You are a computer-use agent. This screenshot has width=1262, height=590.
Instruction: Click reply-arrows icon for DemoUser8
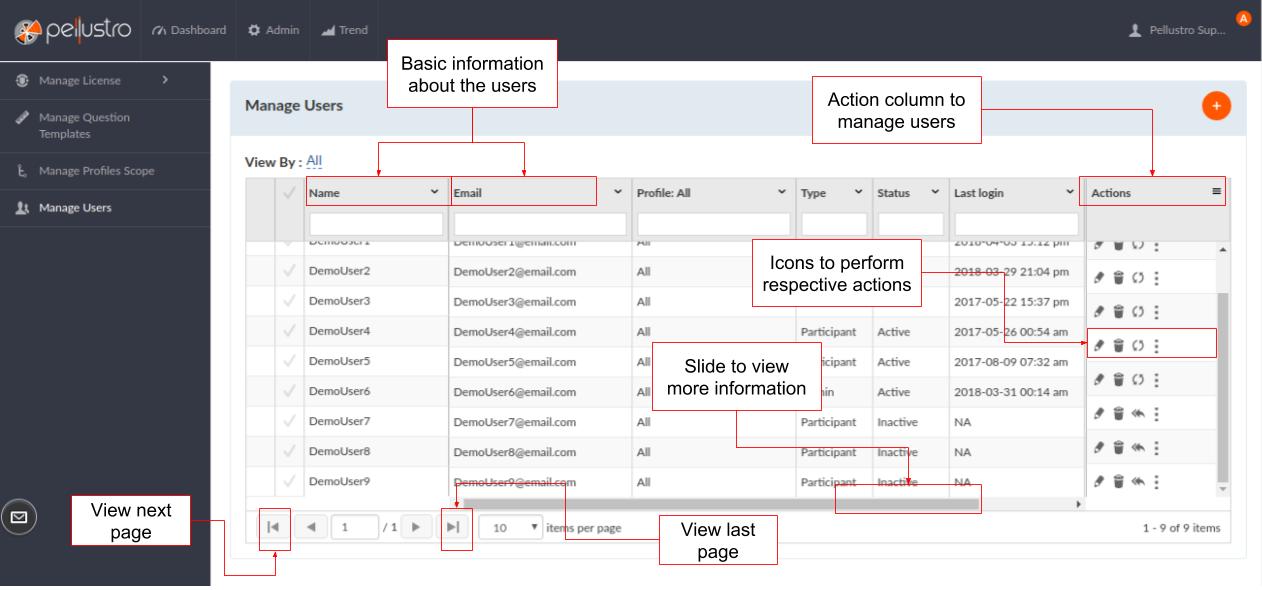(1136, 449)
